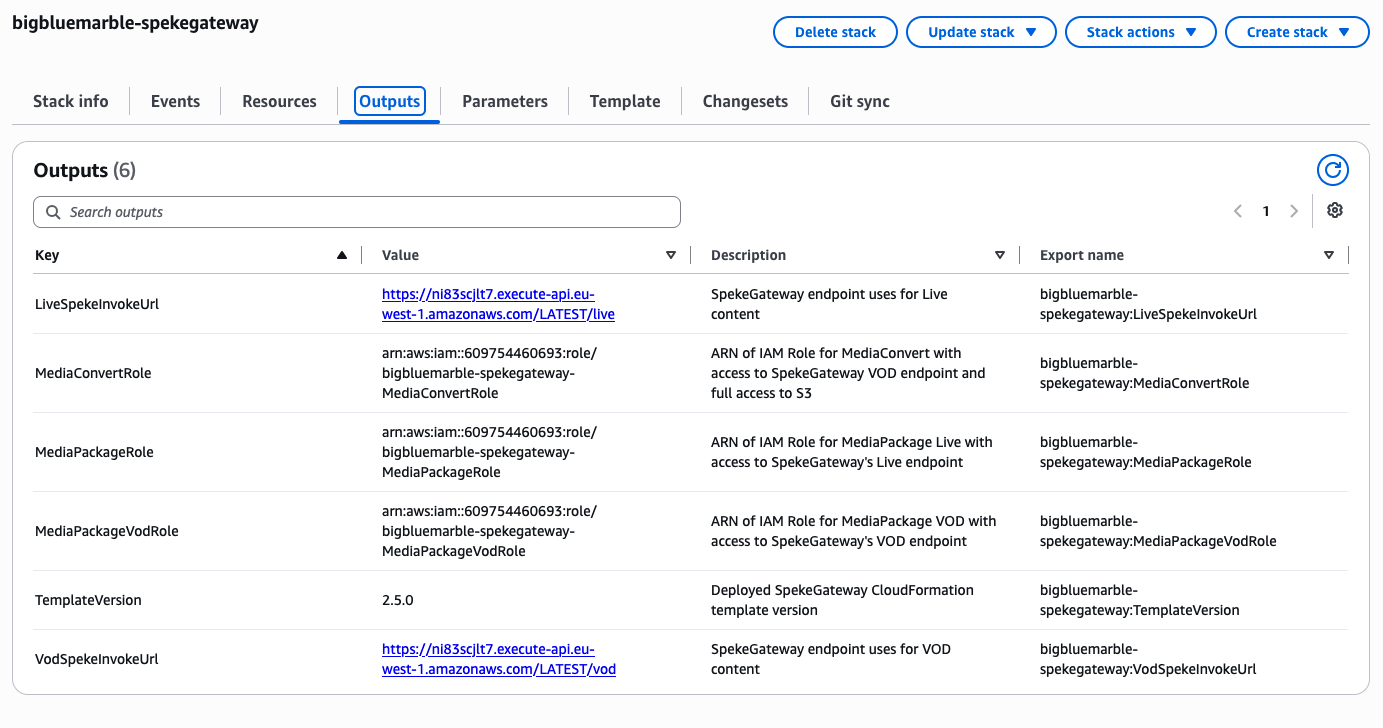Screen dimensions: 1383x728
Task: Select the VodSpekeInvokeUrl key cell
Action: tap(97, 659)
